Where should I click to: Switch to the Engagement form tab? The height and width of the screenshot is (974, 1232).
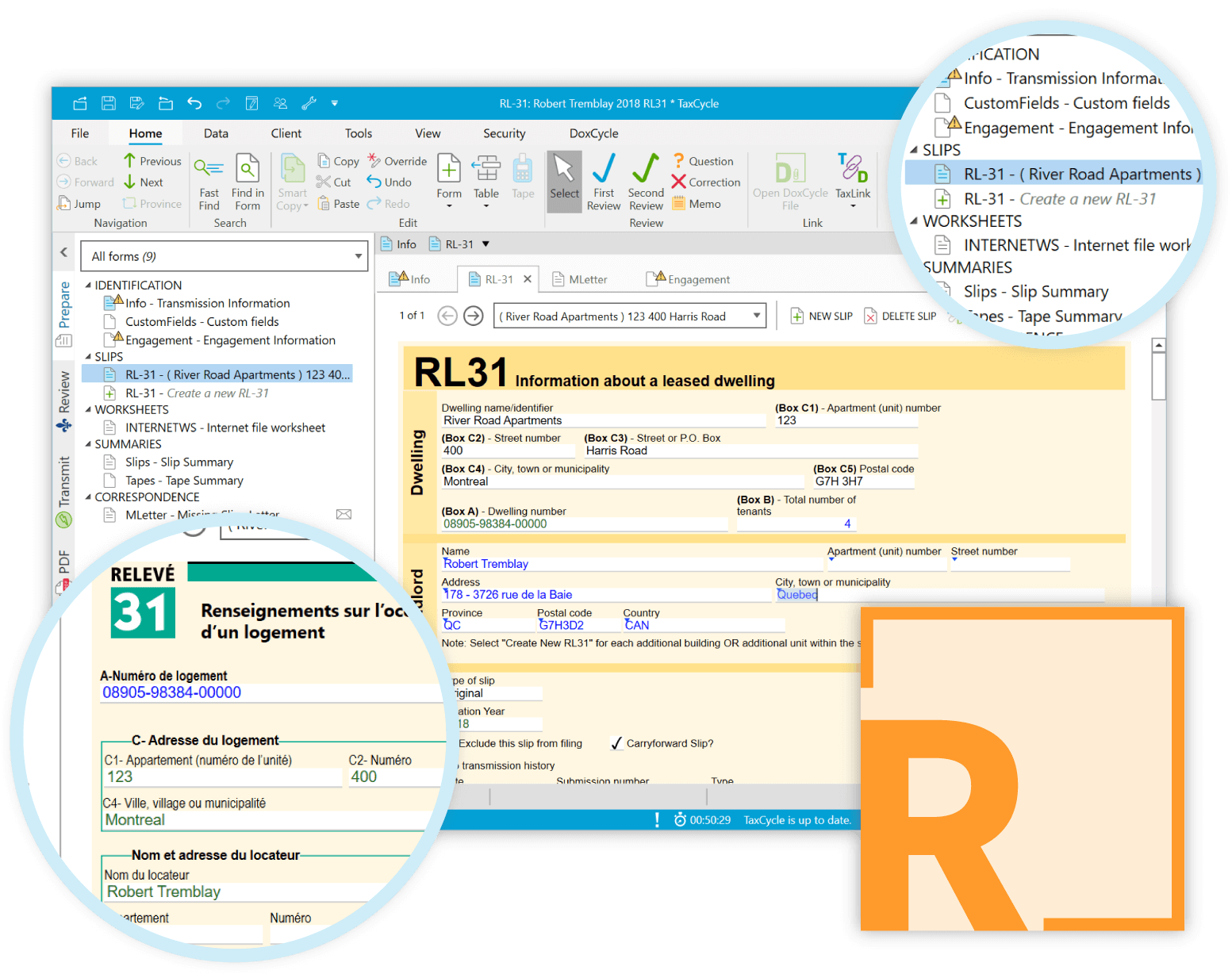(689, 279)
